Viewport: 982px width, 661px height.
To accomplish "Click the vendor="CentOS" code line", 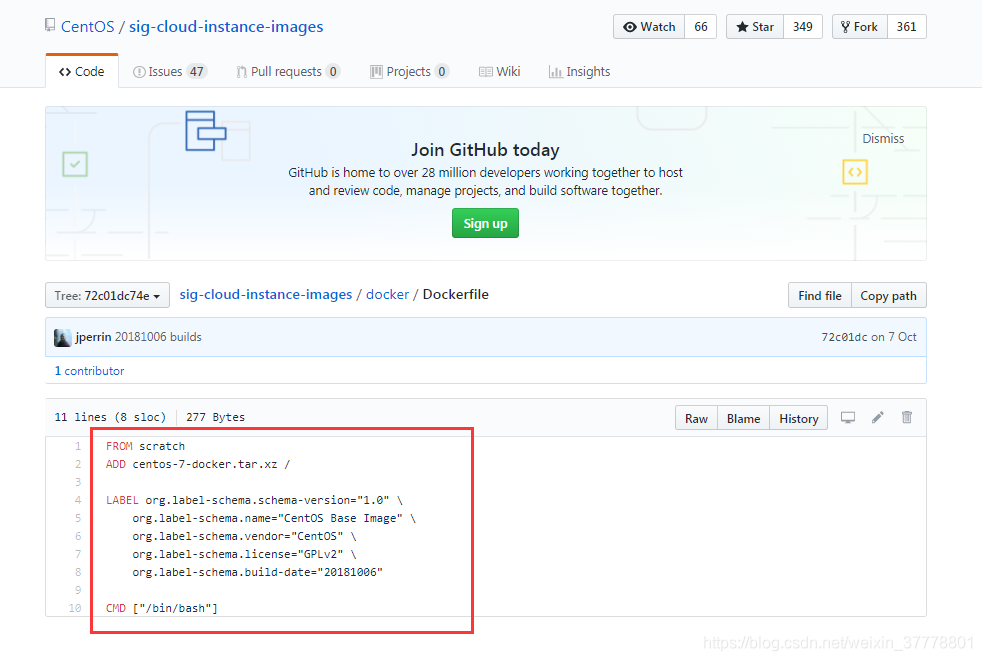I will [x=244, y=536].
